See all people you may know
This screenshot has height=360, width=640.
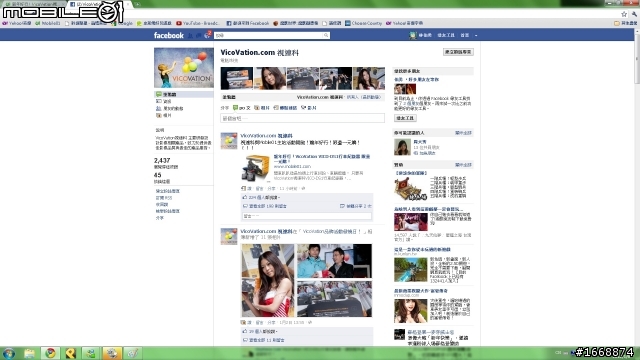(x=463, y=133)
